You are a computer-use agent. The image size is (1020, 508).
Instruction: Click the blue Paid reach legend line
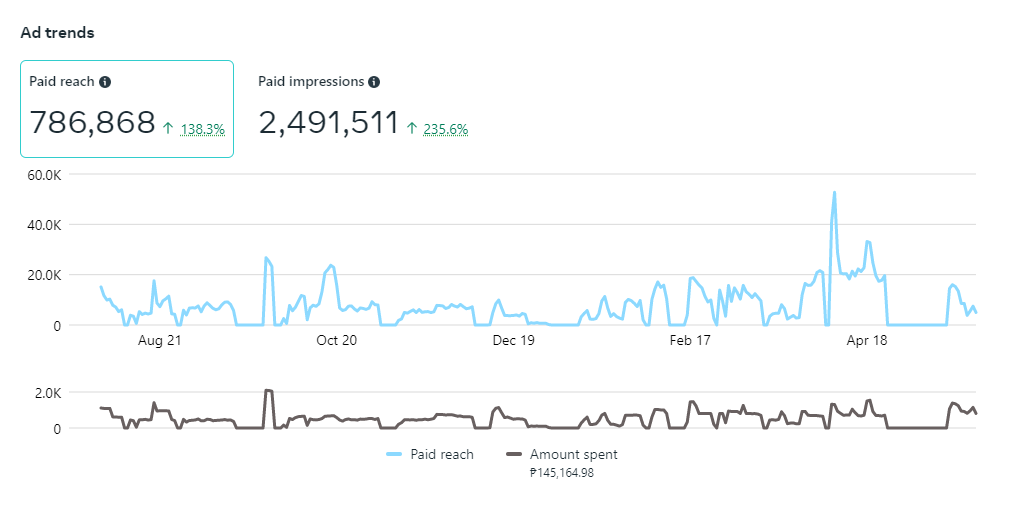tap(393, 454)
